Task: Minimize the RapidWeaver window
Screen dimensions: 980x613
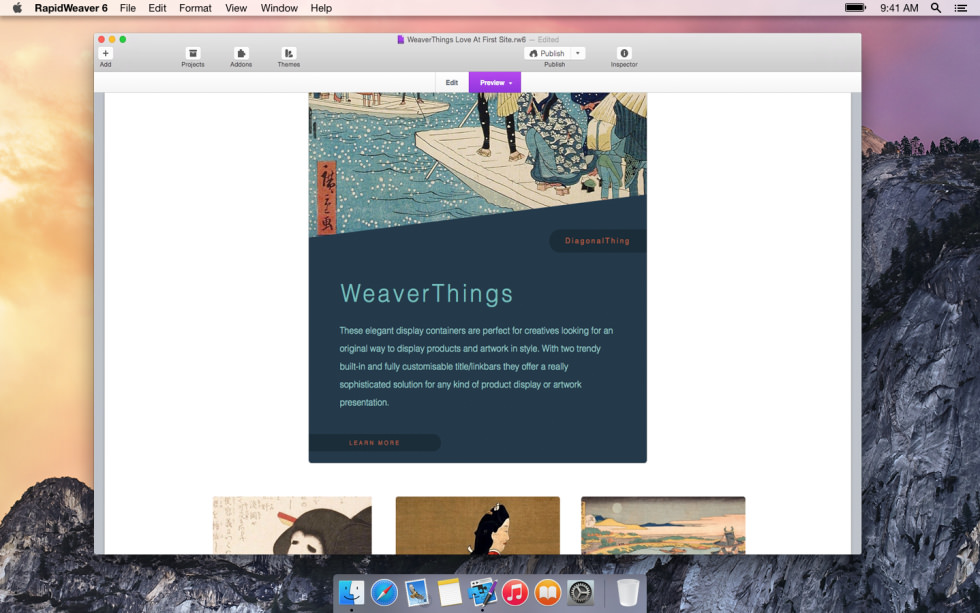Action: click(x=112, y=39)
